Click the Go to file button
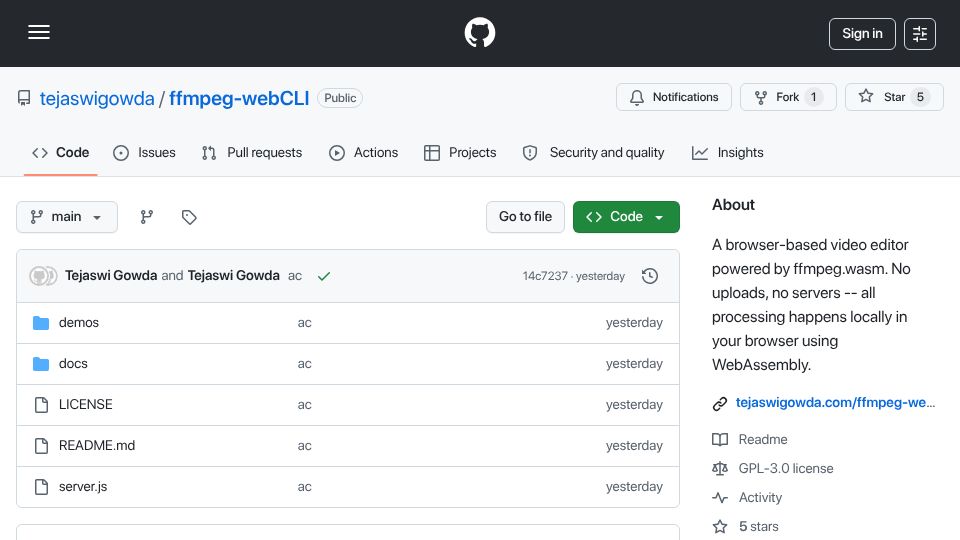This screenshot has width=960, height=540. 525,217
